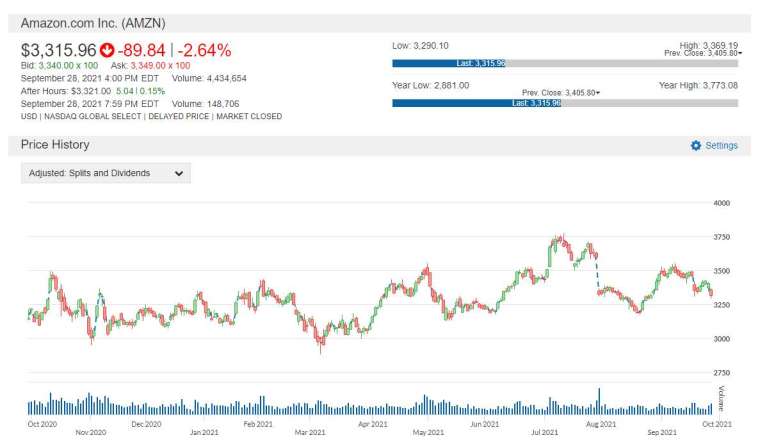760x442 pixels.
Task: Expand the dropdown chevron next to Splits and Dividends
Action: click(179, 173)
